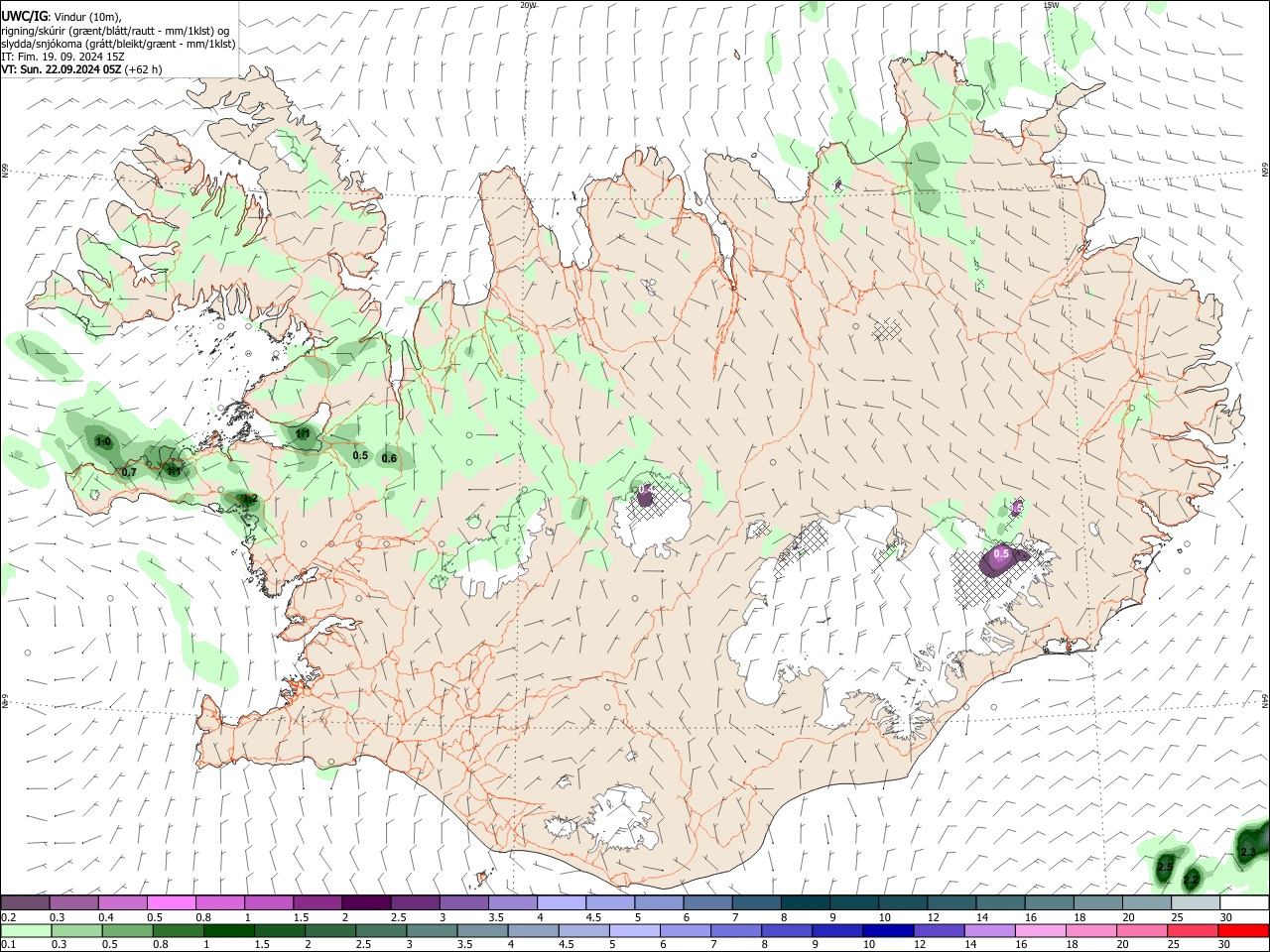Click the 2.5 rain value in the southeast corner

[x=1165, y=868]
